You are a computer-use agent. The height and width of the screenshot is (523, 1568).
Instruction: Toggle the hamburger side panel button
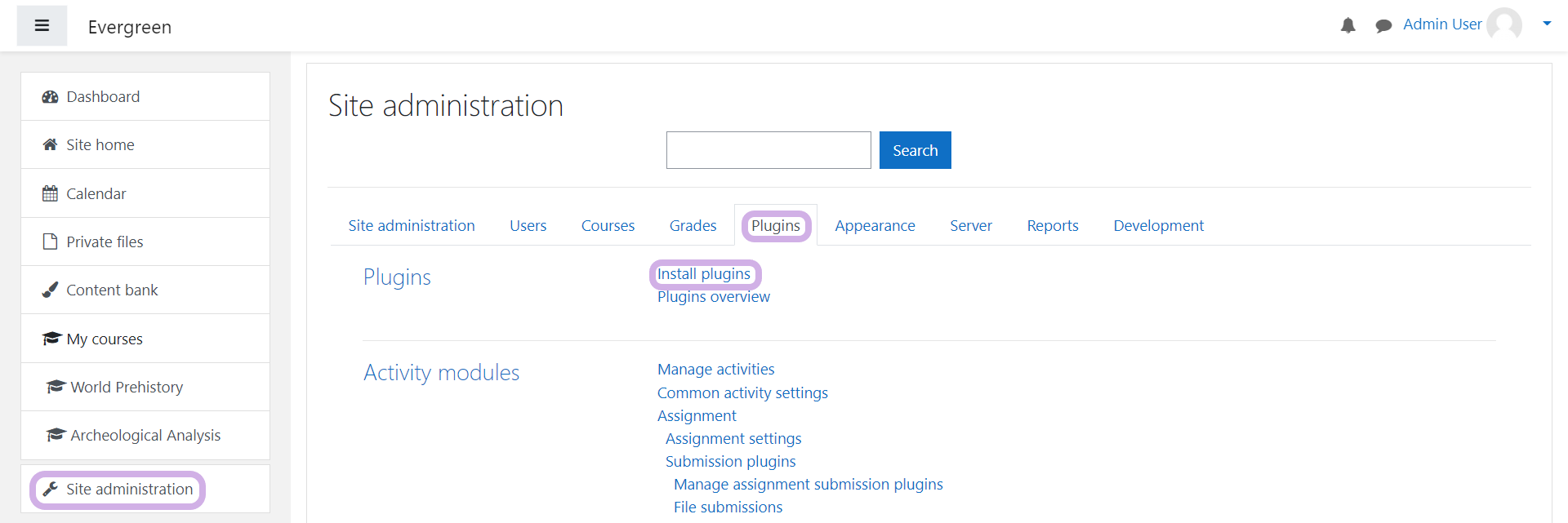point(42,26)
